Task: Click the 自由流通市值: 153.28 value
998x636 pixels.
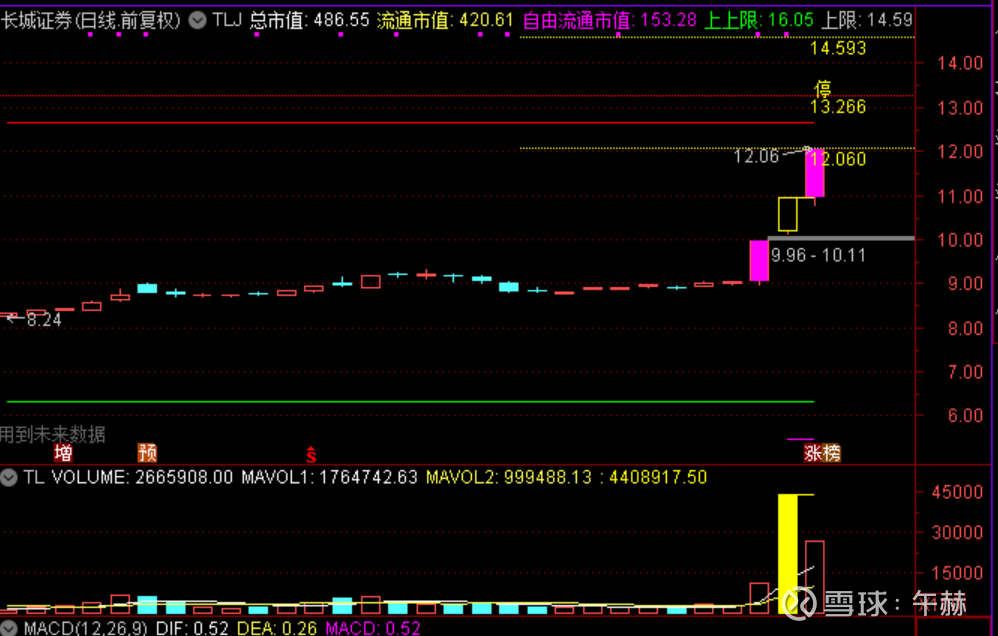Action: [610, 20]
